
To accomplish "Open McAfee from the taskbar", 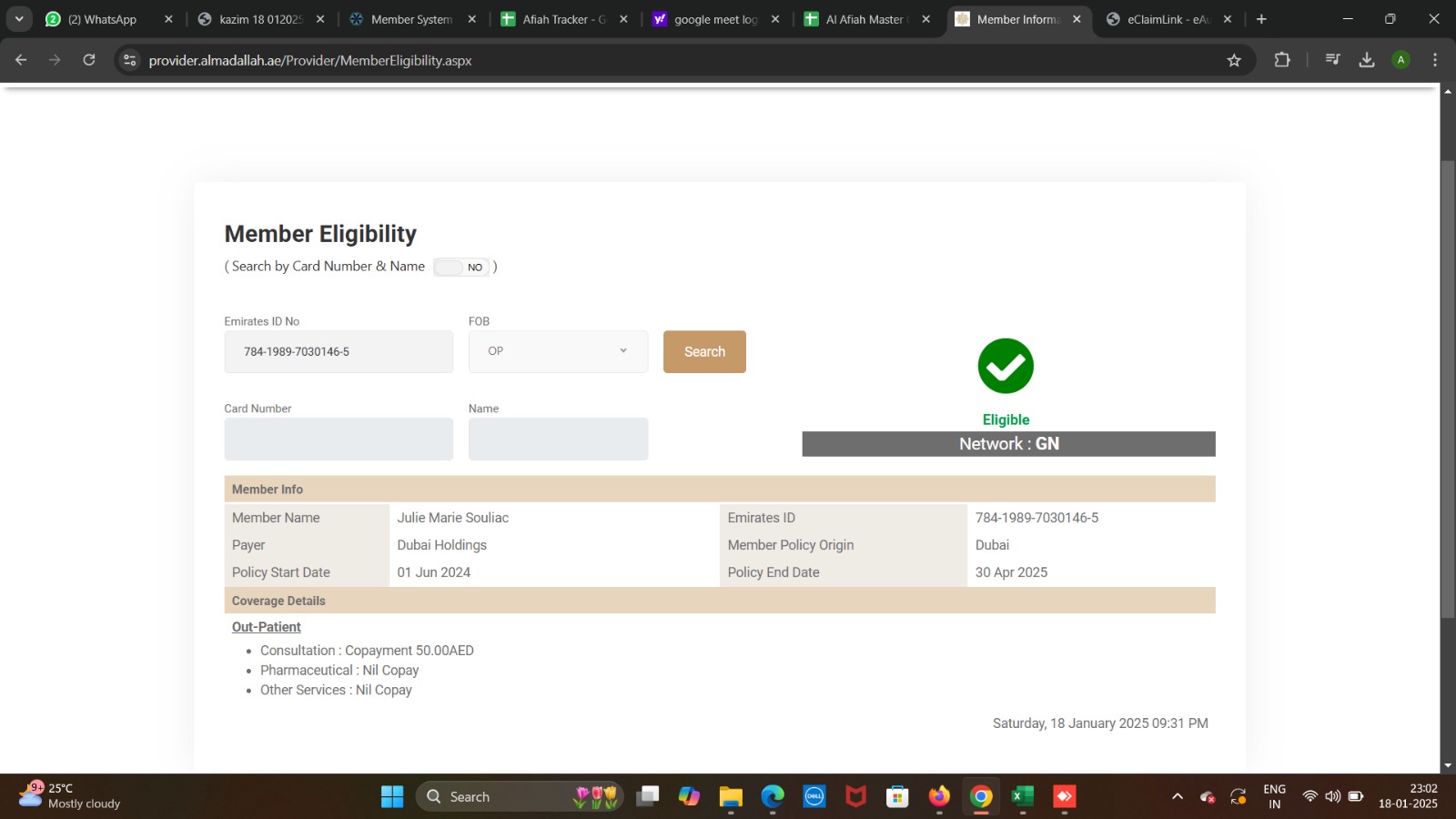I will click(856, 796).
